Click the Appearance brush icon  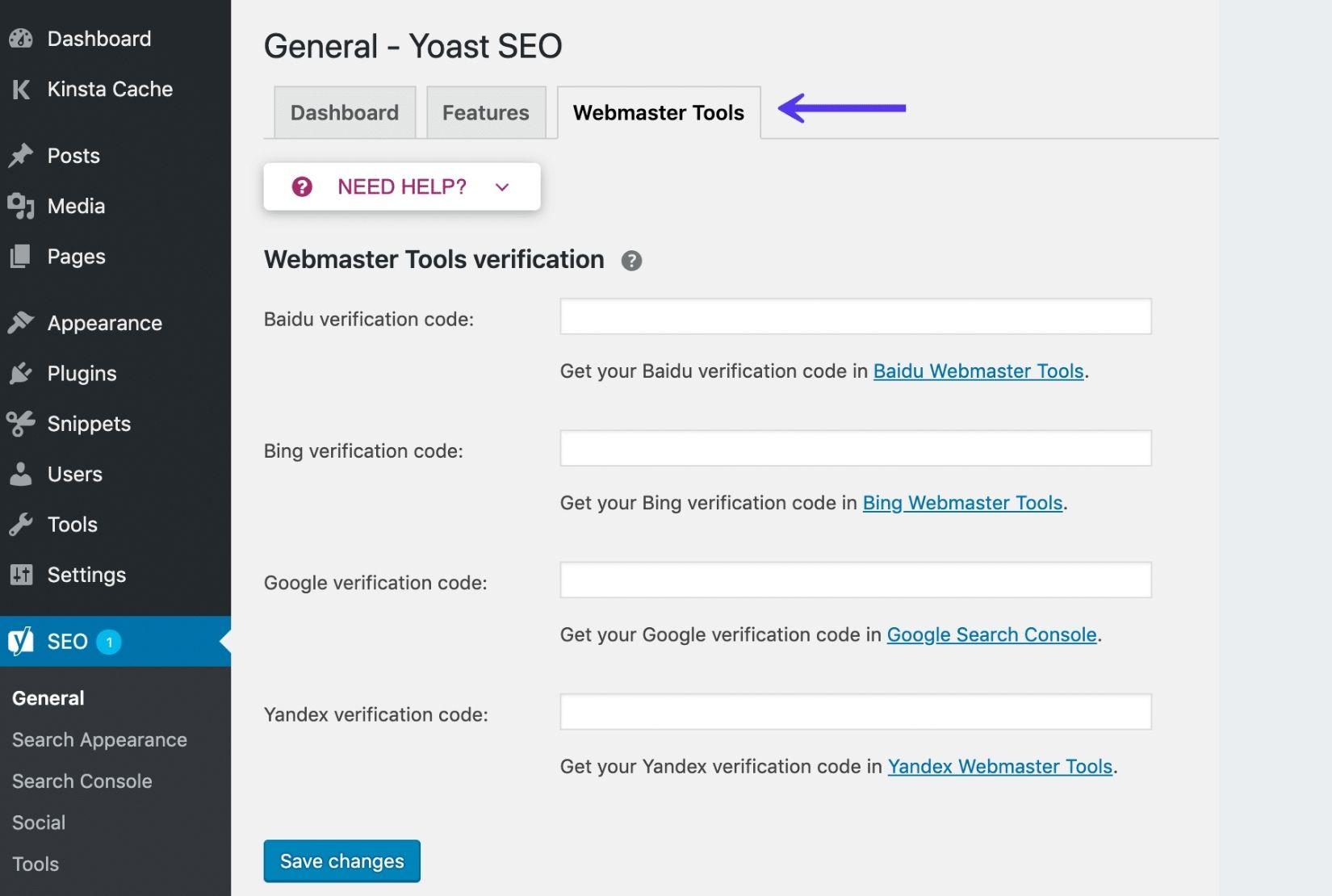(x=20, y=322)
